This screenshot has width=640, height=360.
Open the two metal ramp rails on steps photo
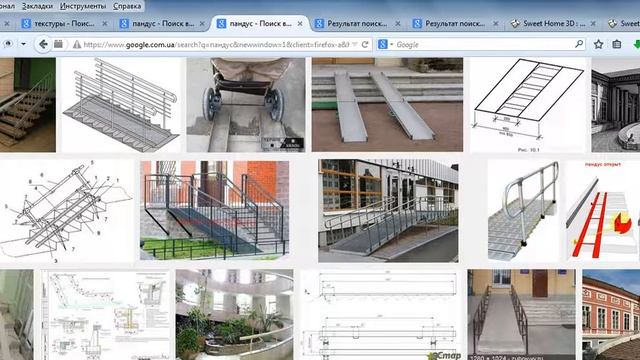point(387,104)
